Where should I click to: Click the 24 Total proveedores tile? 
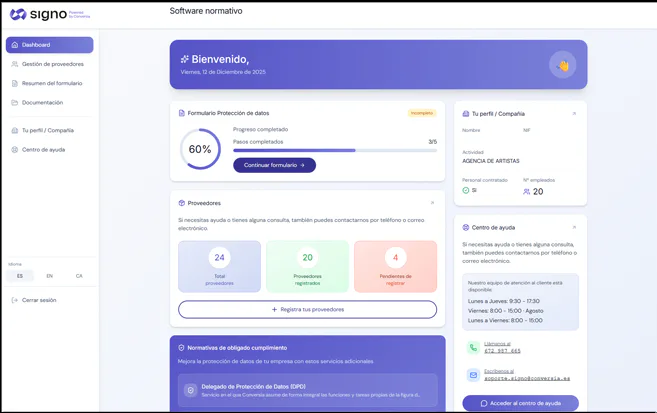[x=220, y=266]
